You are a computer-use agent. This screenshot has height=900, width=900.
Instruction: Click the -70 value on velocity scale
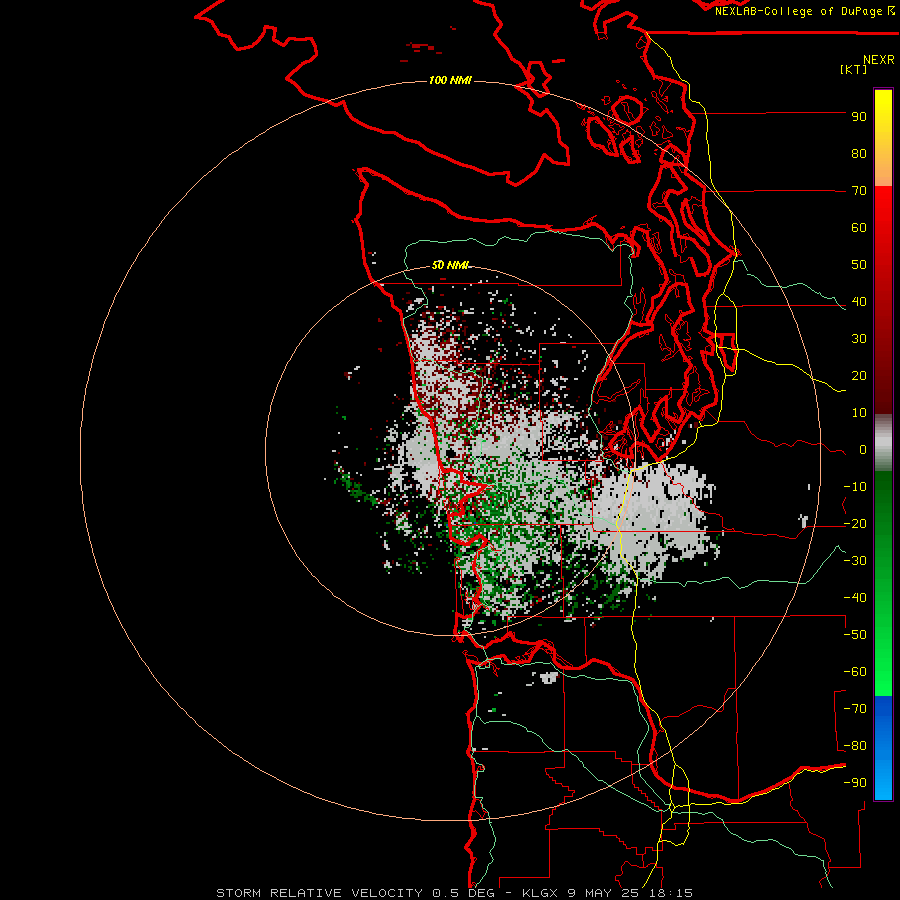tap(855, 708)
